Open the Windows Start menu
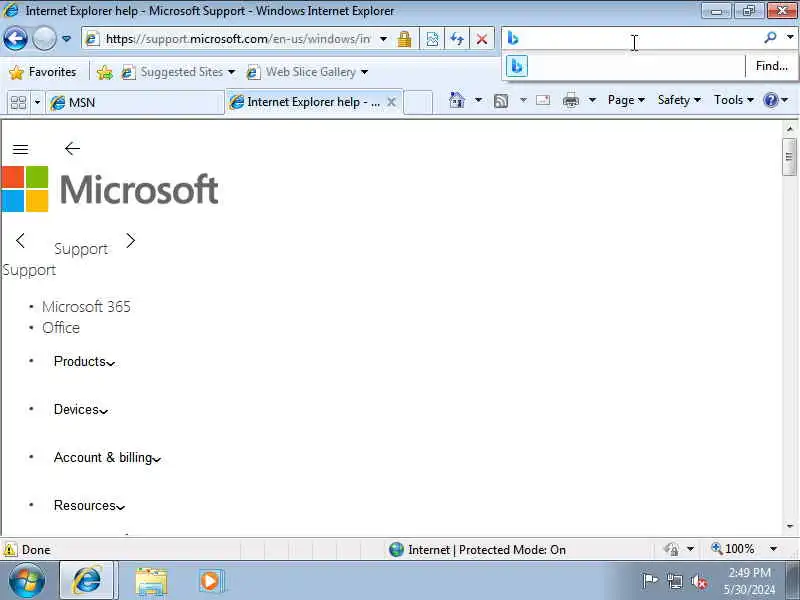Screen dimensions: 800x600 tap(27, 580)
